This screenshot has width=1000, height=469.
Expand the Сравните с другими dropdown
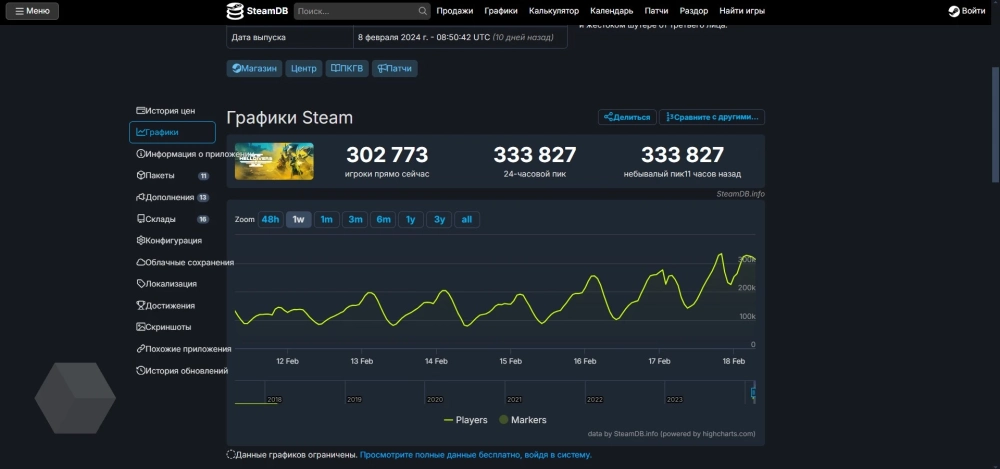pyautogui.click(x=711, y=117)
